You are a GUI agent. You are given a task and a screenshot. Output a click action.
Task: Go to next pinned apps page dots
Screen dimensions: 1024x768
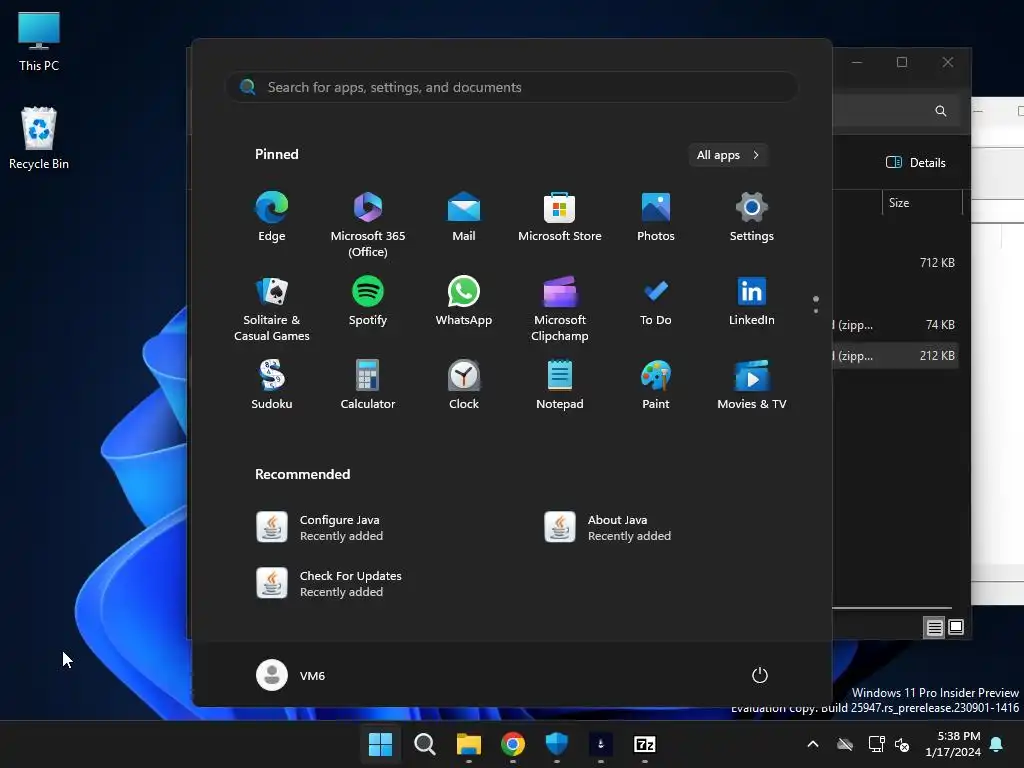coord(816,304)
